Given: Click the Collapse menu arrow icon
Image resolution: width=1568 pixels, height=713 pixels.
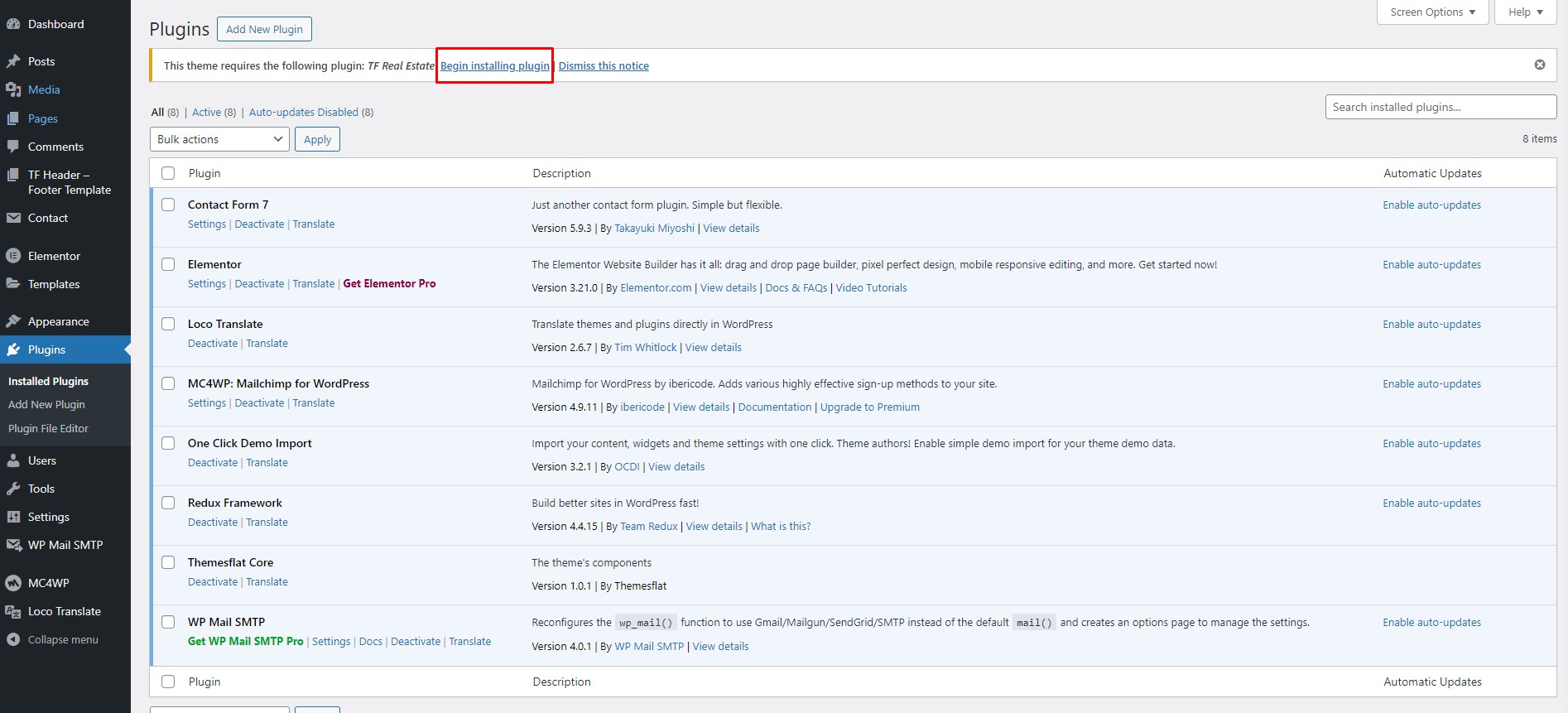Looking at the screenshot, I should pyautogui.click(x=13, y=639).
